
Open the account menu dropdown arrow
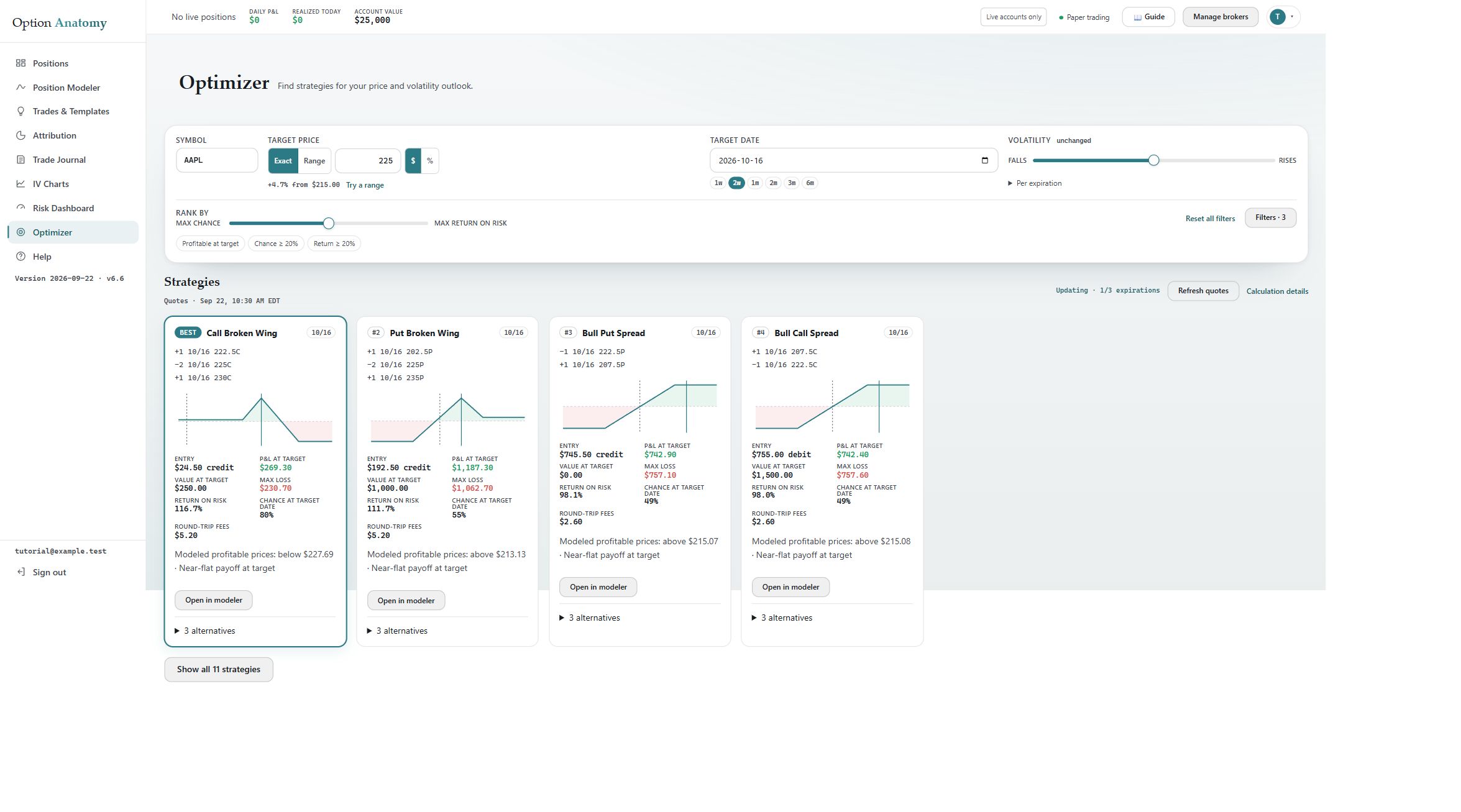click(1292, 17)
